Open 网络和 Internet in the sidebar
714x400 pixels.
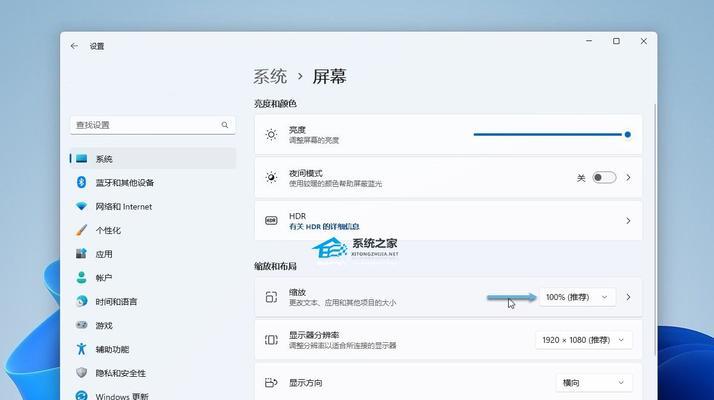pyautogui.click(x=153, y=206)
